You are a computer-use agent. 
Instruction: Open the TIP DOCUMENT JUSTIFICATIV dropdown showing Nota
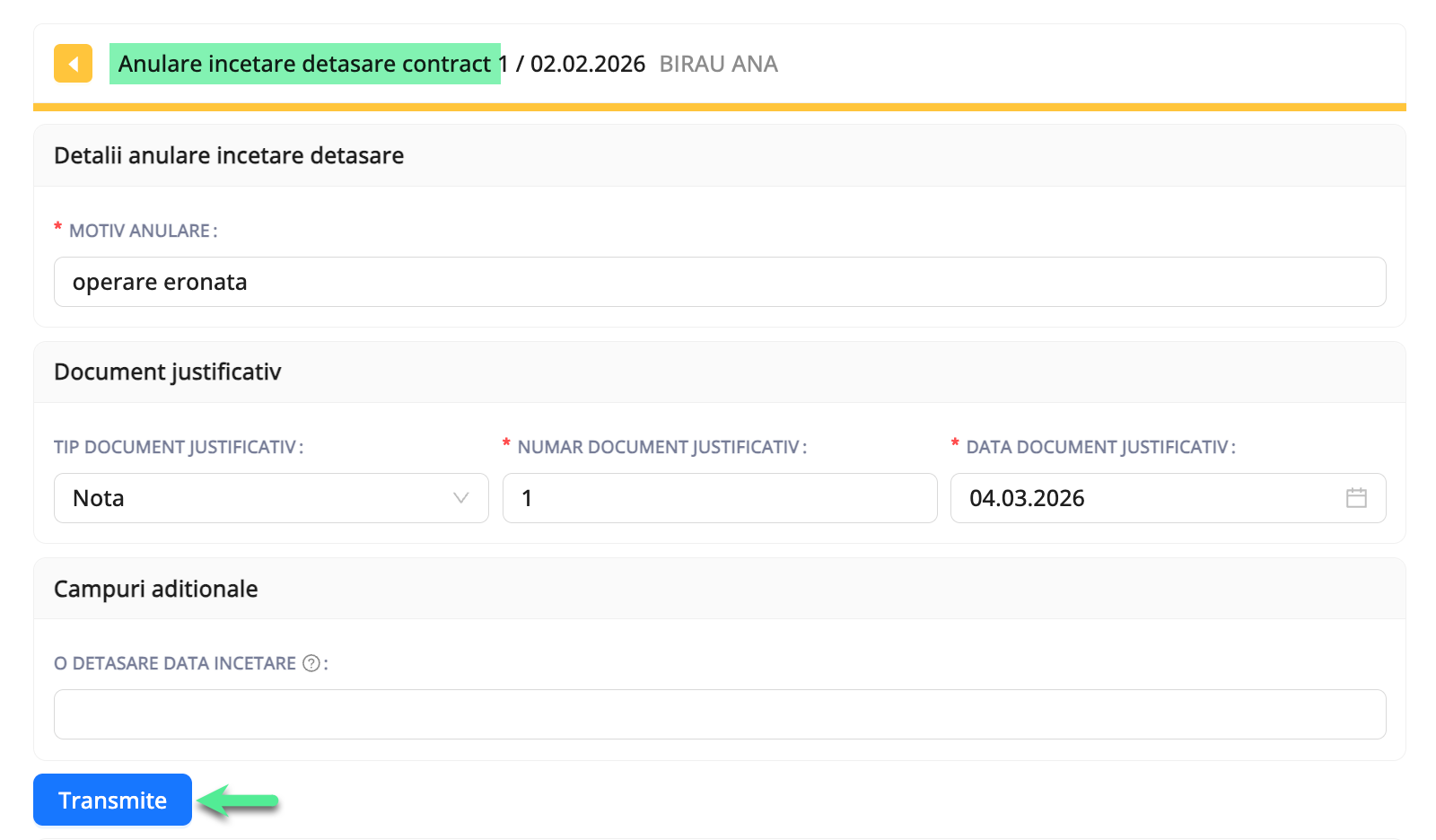271,497
